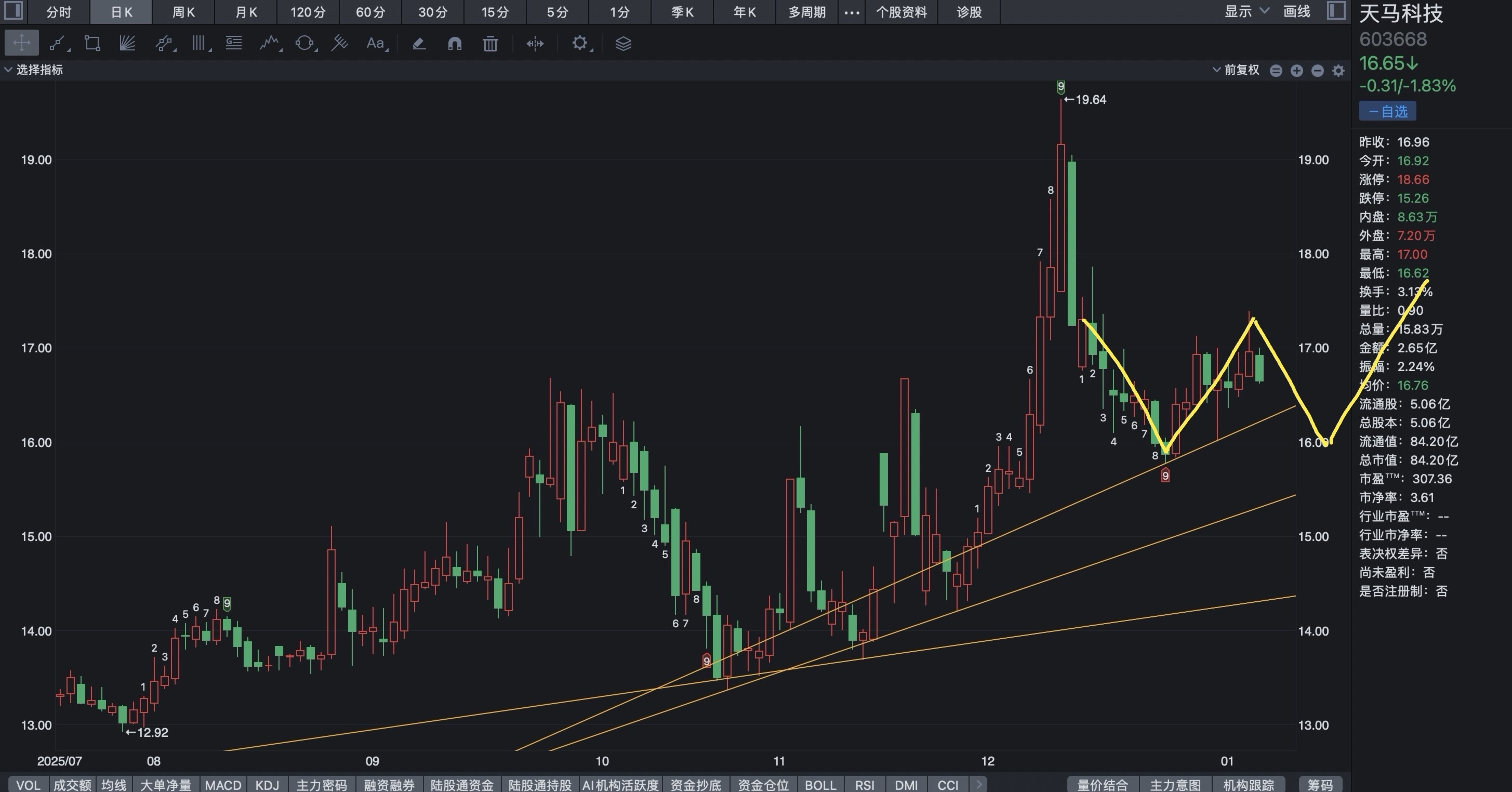Toggle the magnet snap mode
This screenshot has height=792, width=1512.
point(454,44)
